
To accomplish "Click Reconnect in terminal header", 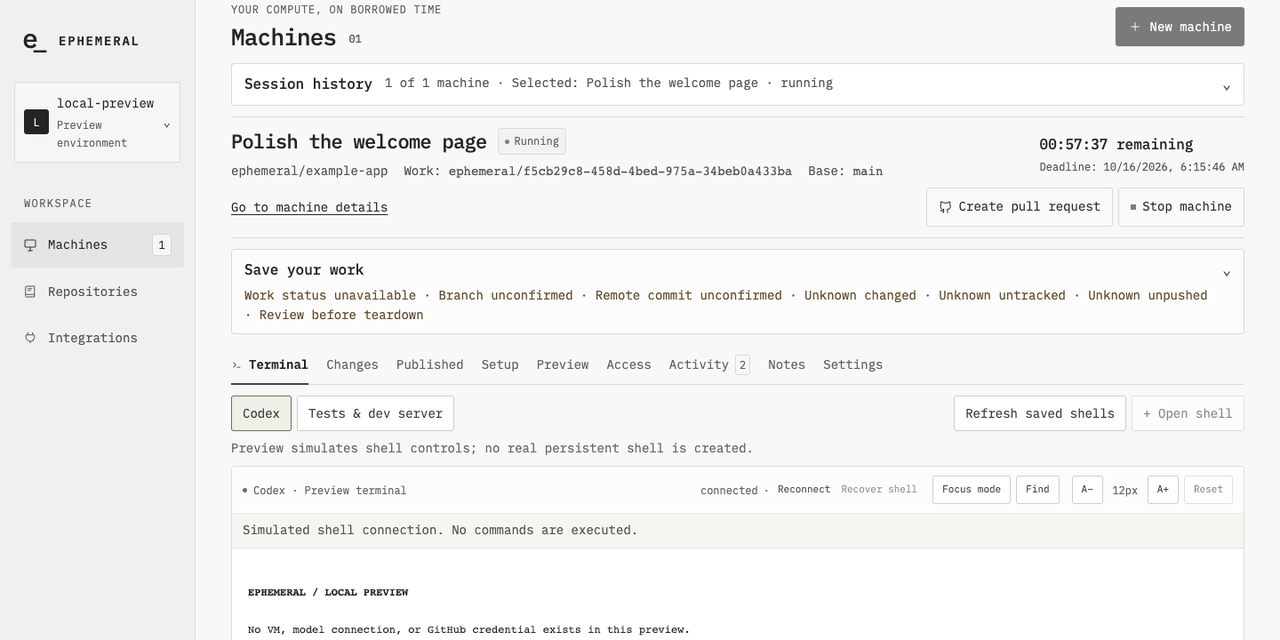I will coord(804,490).
